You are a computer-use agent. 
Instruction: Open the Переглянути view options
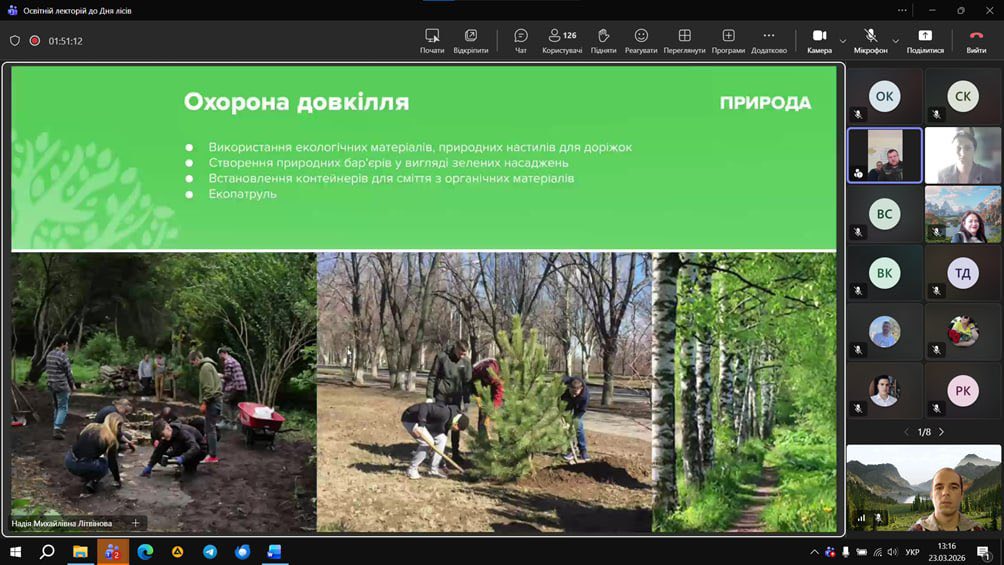(684, 40)
